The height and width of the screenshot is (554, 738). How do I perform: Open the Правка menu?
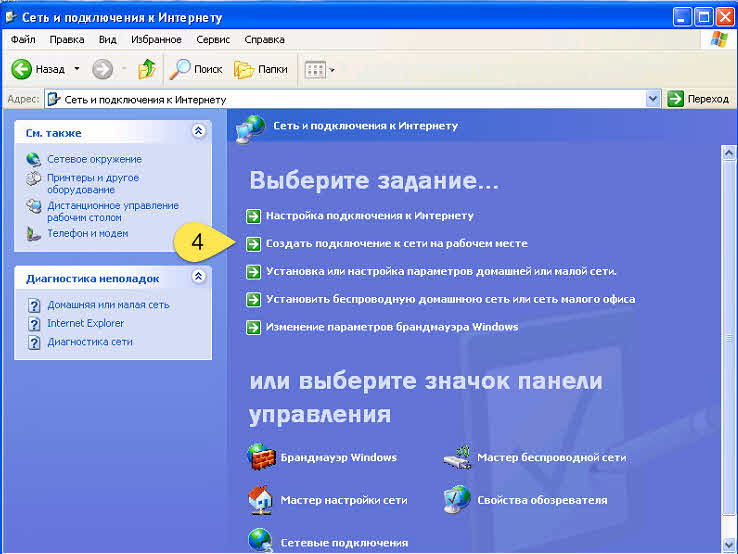click(x=67, y=40)
